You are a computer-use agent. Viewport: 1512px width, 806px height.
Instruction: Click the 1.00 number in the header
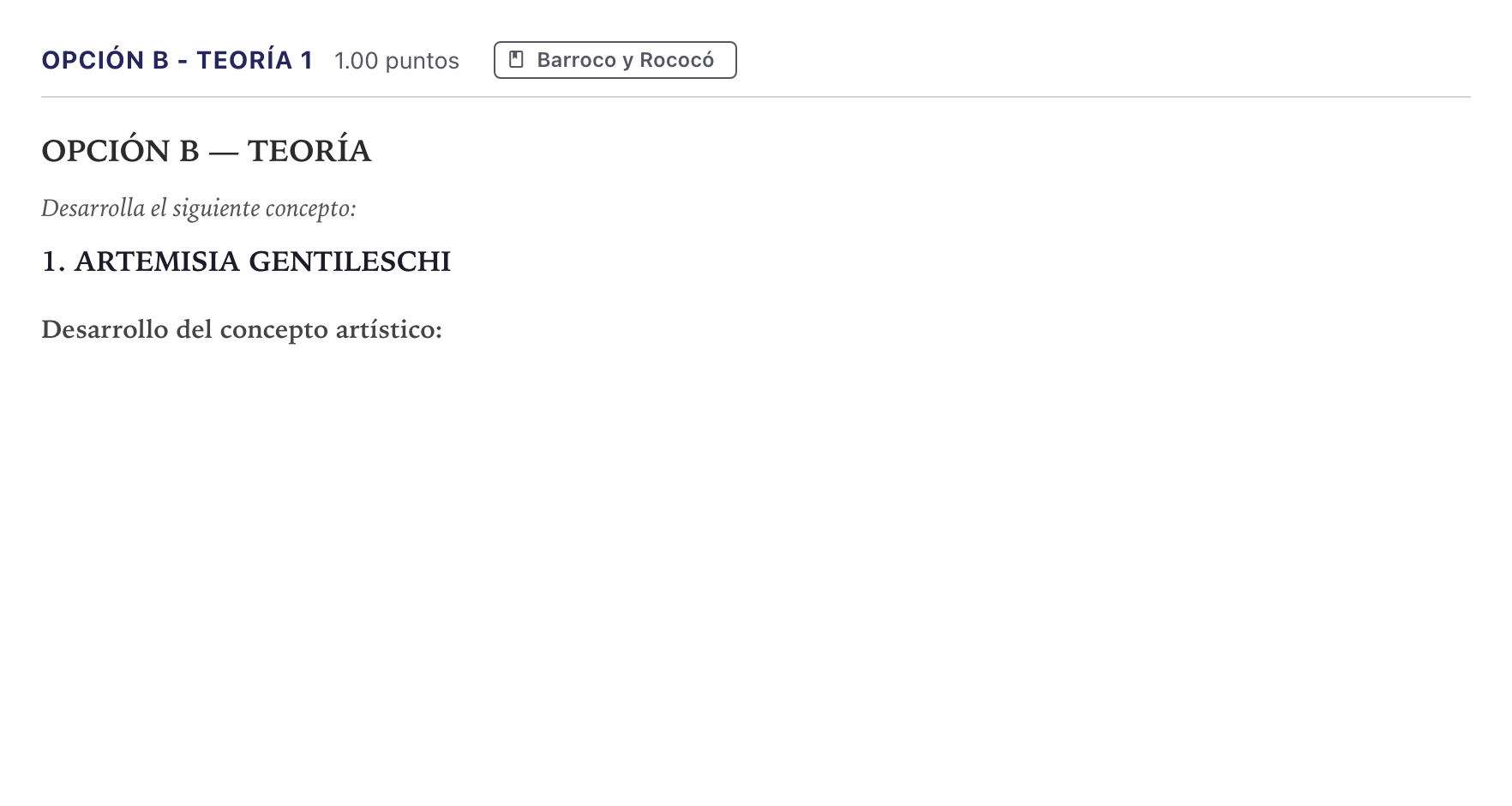pos(356,61)
